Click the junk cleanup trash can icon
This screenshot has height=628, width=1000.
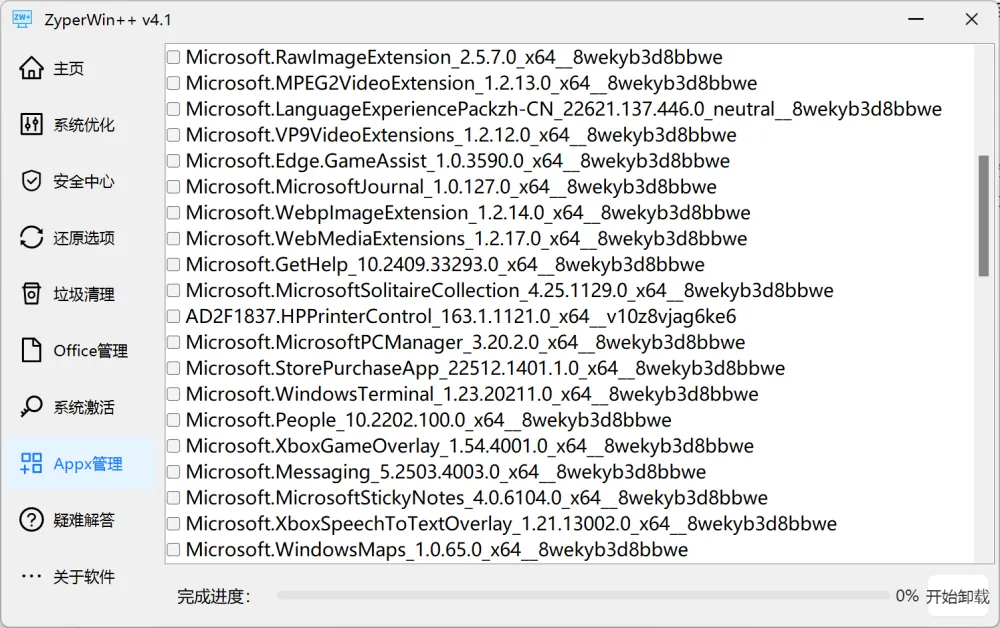[x=31, y=293]
